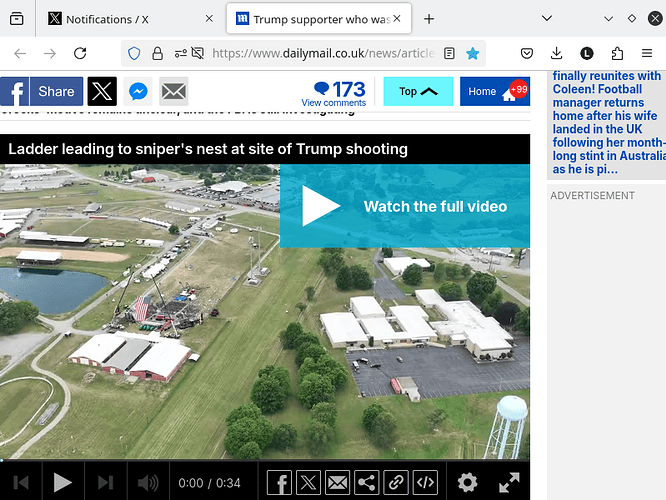Close the Daily Mail article tab
The height and width of the screenshot is (500, 666).
tap(397, 18)
